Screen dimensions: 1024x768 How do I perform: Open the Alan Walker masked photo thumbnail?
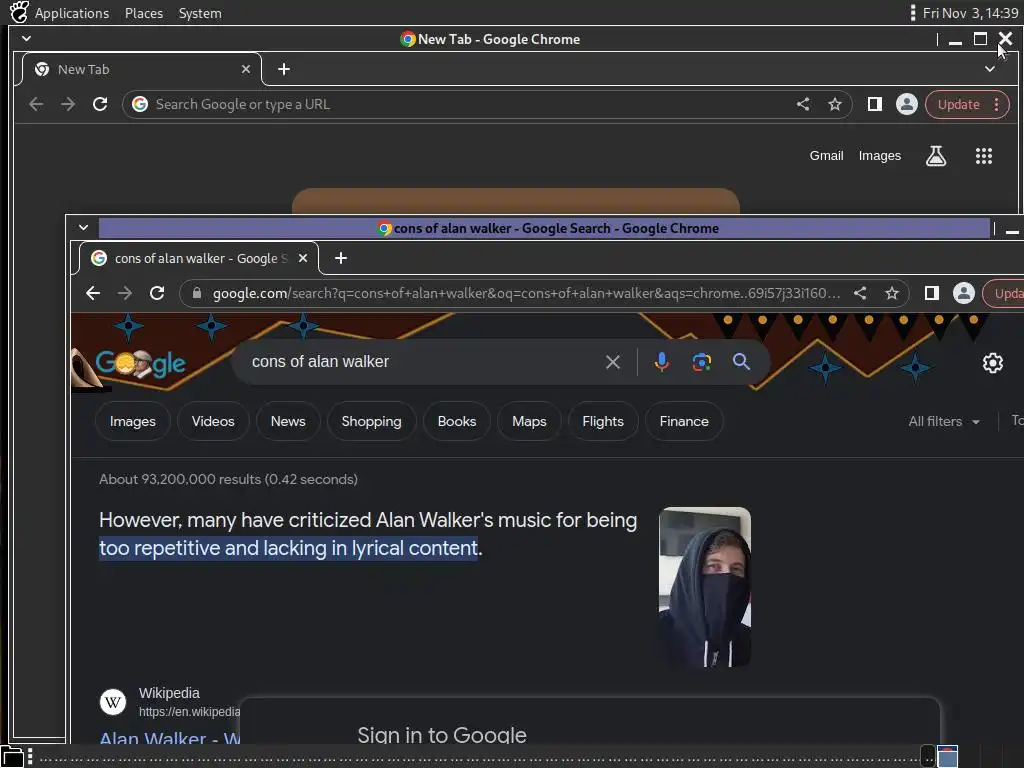(x=705, y=587)
